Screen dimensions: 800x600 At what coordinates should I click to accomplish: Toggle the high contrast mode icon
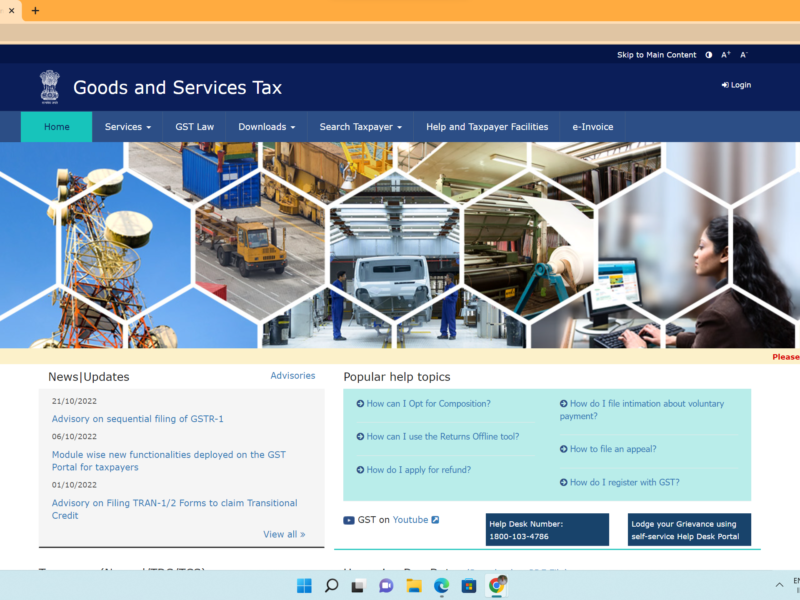tap(709, 55)
